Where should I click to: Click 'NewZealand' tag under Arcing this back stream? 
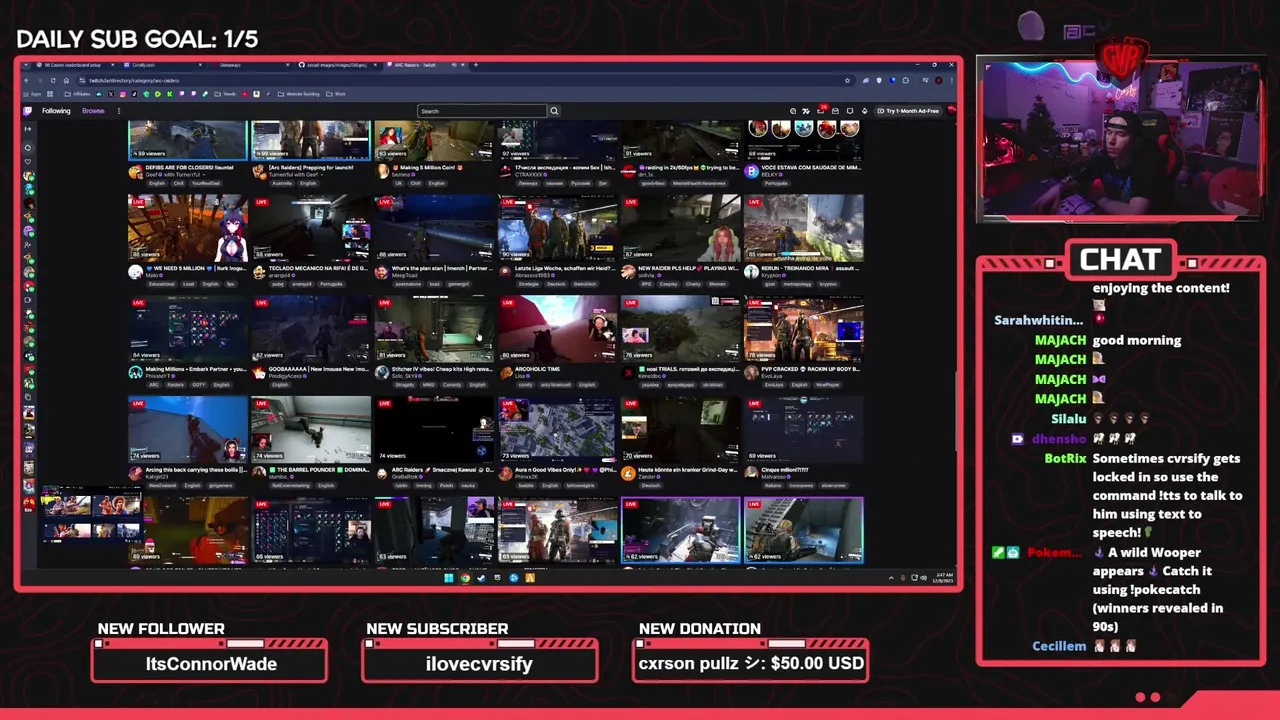(x=162, y=486)
